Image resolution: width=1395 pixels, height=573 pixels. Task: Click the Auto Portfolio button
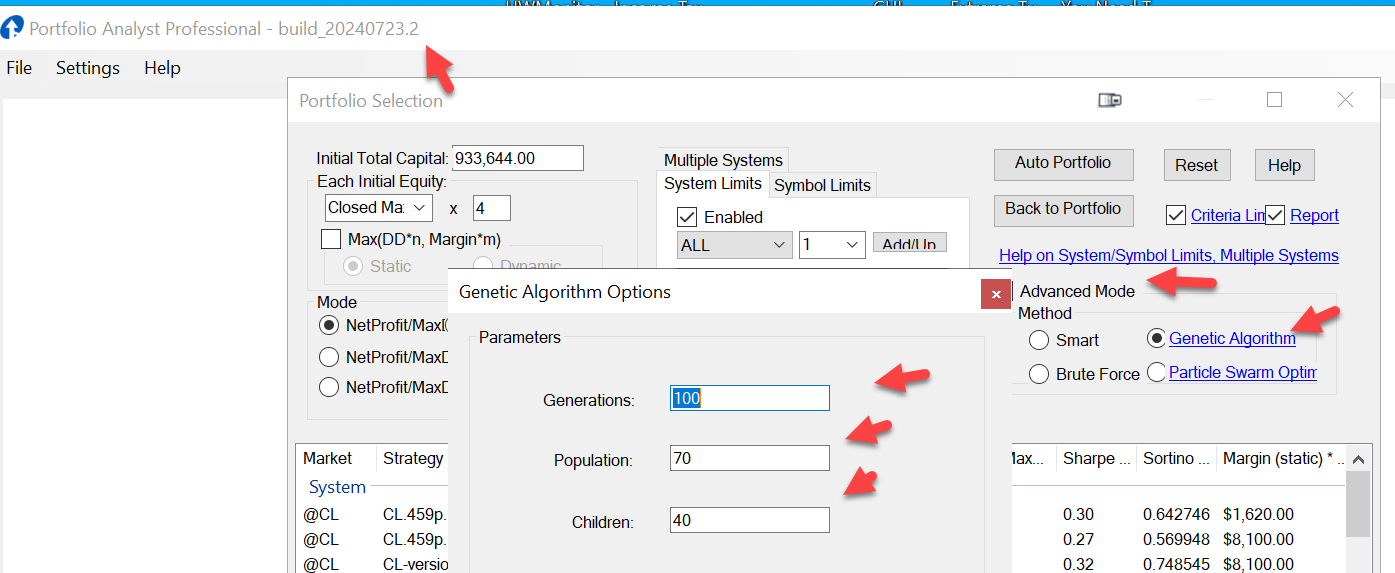(x=1063, y=164)
